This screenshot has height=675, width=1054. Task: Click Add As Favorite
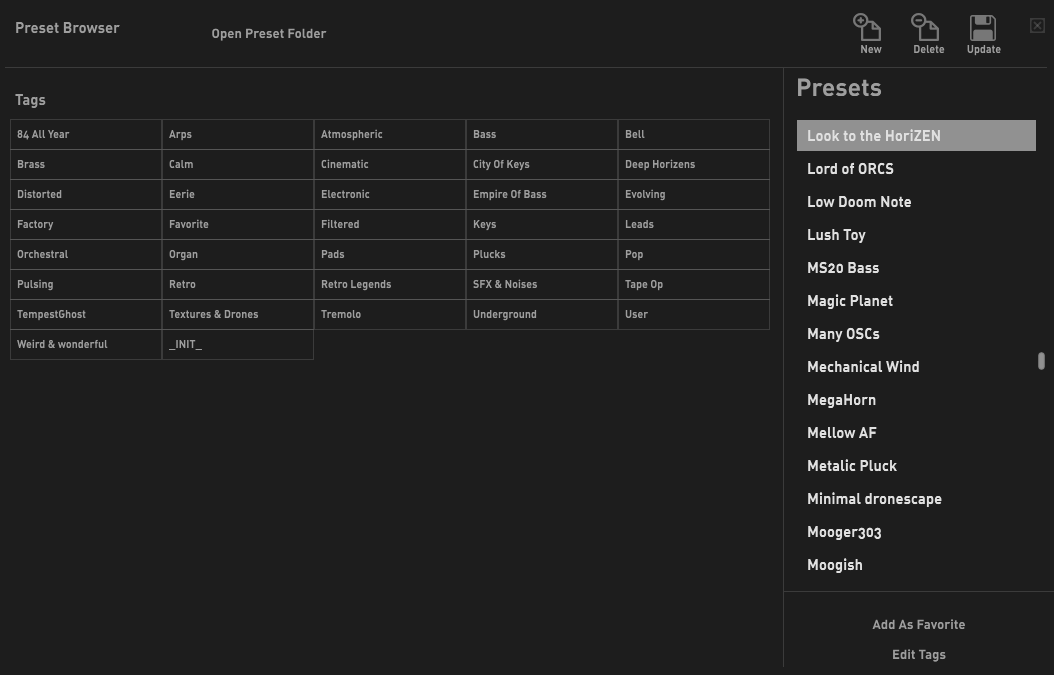918,625
